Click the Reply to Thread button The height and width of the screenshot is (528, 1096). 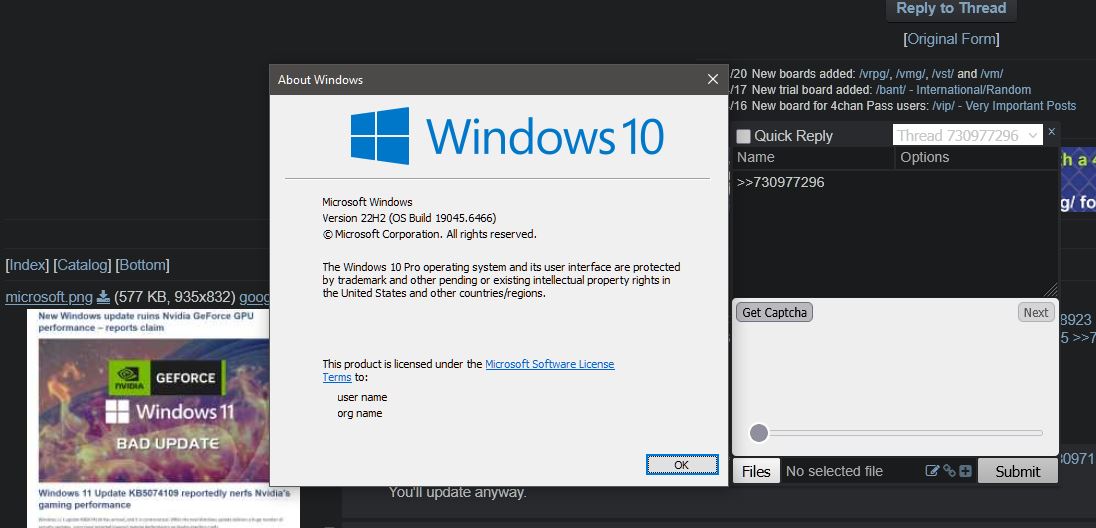tap(951, 8)
